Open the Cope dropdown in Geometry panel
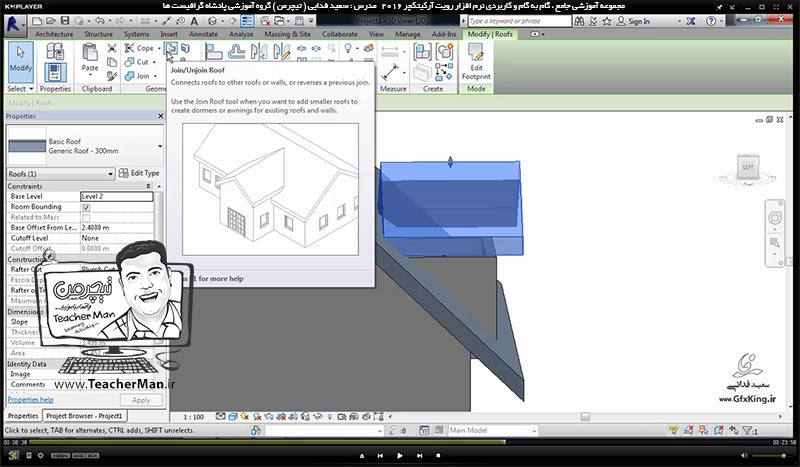 159,48
